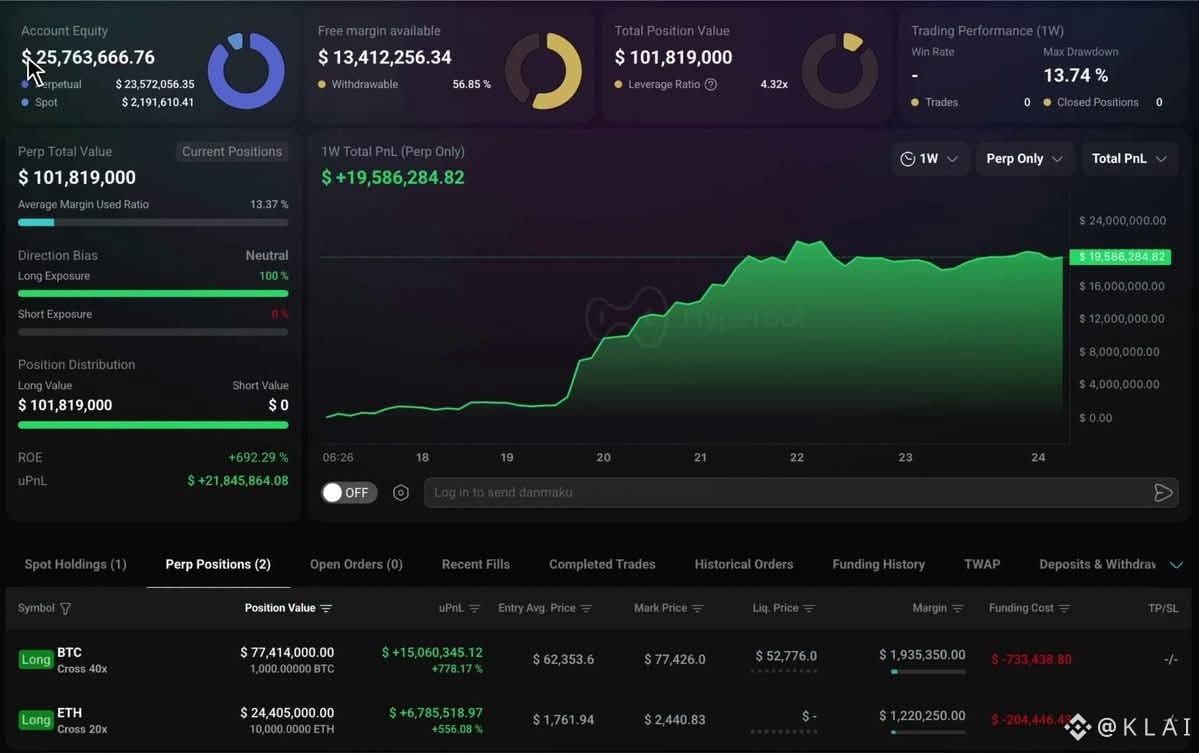Screen dimensions: 1199x753
Task: Click the $19,586,284.82 chart price marker
Action: 1119,257
